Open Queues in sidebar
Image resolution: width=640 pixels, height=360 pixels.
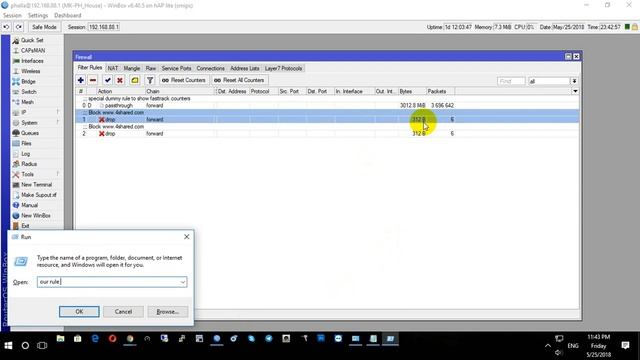[30, 133]
